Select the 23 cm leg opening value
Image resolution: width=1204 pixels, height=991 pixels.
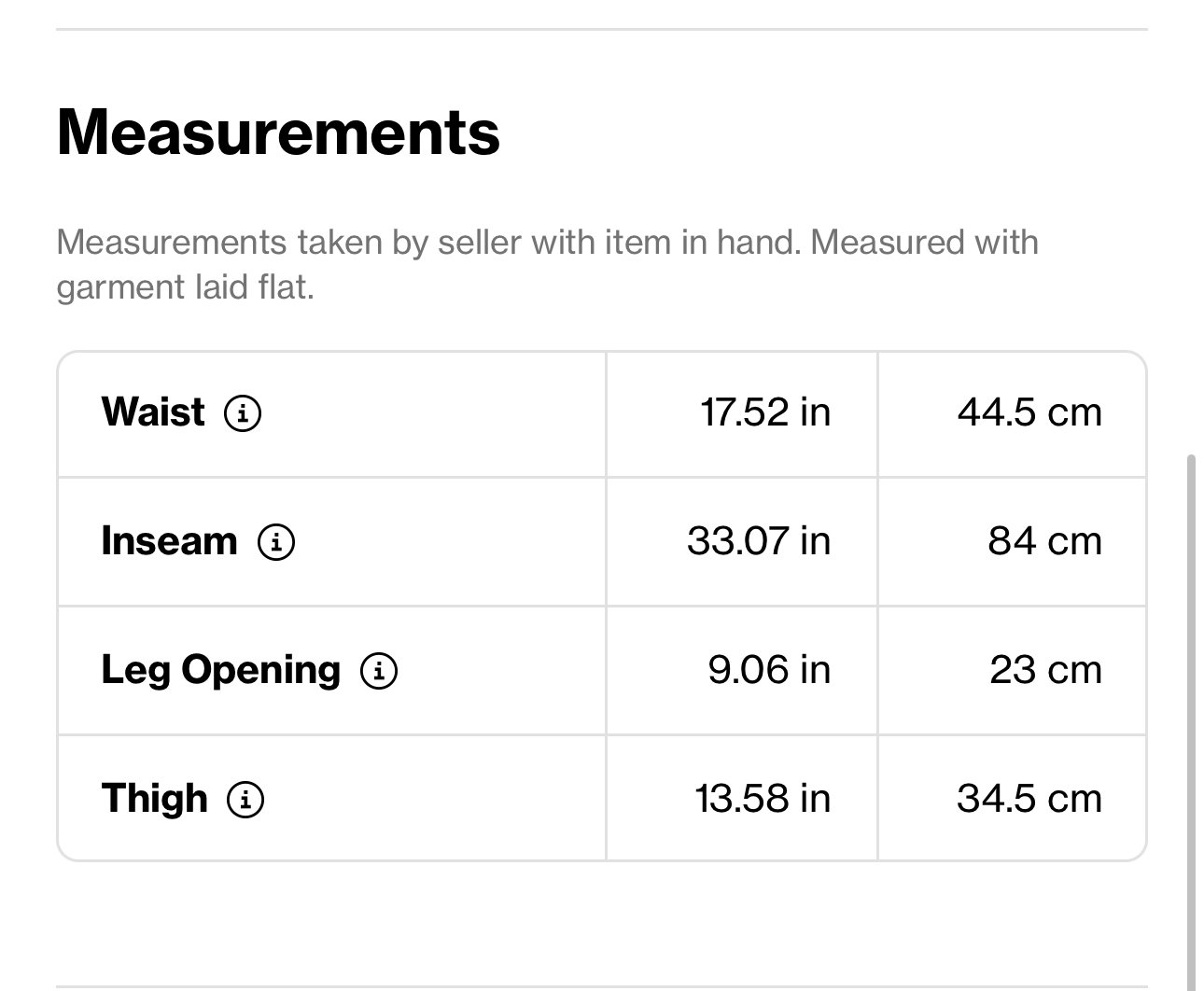click(1046, 670)
